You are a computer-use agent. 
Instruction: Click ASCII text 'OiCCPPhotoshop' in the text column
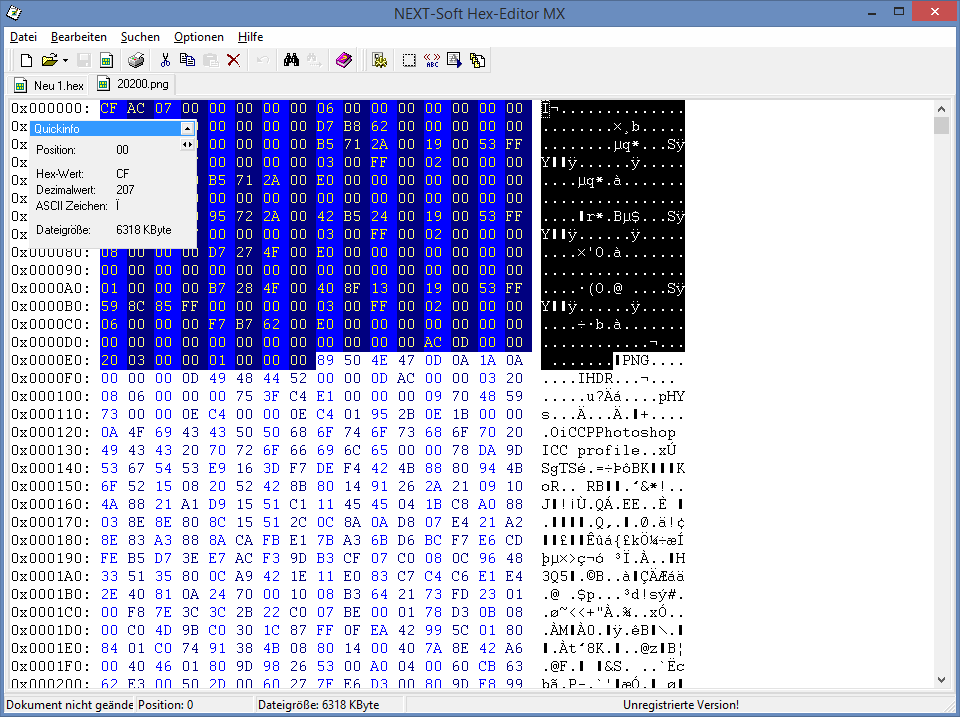(613, 432)
